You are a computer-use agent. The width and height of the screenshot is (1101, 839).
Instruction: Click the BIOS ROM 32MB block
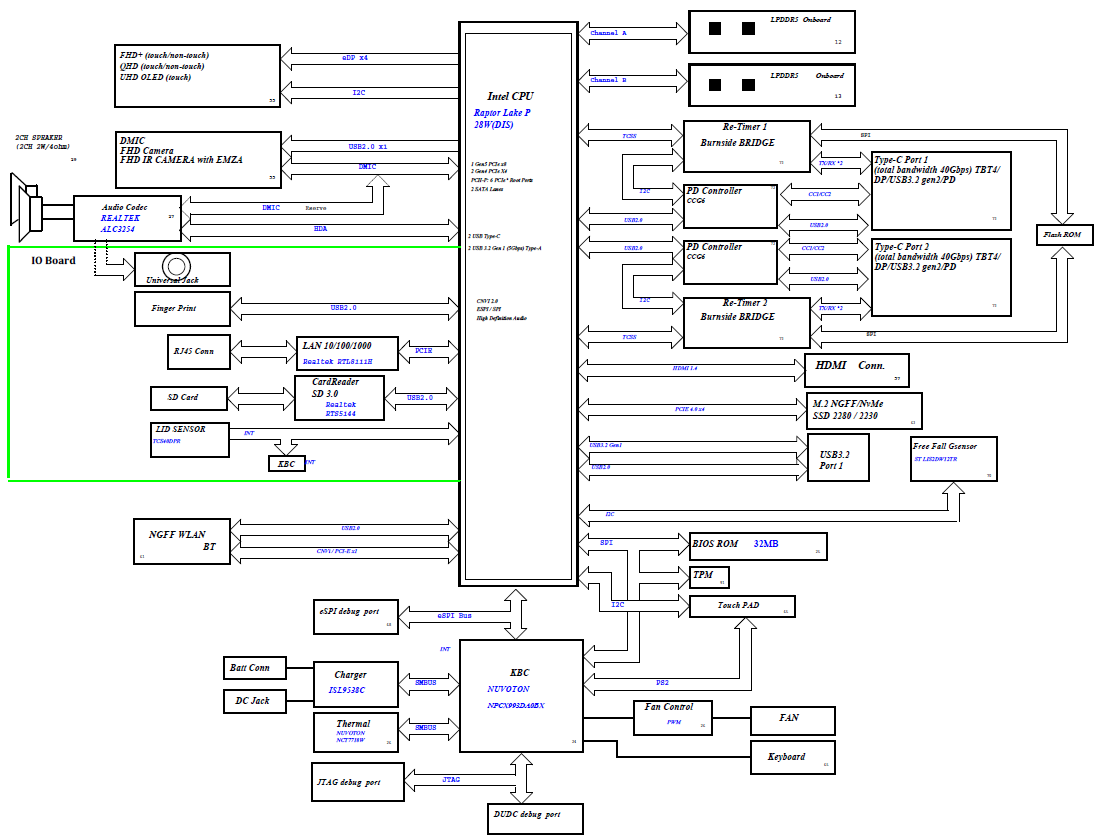coord(758,545)
